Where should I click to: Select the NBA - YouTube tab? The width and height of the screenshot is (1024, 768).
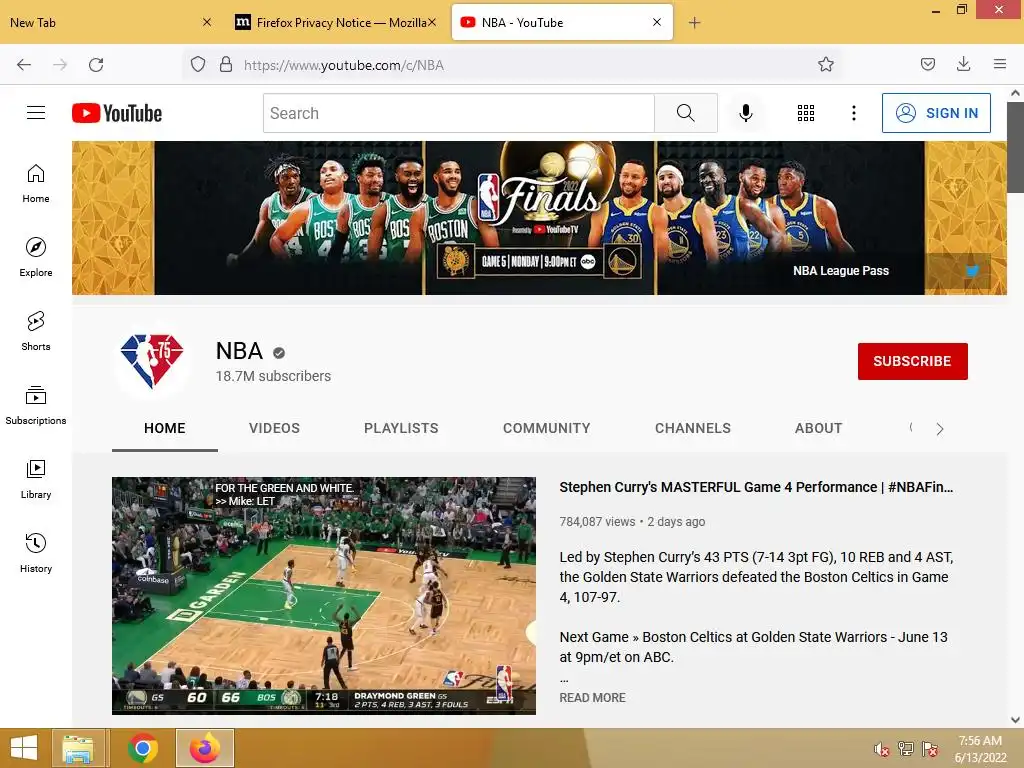click(x=562, y=23)
